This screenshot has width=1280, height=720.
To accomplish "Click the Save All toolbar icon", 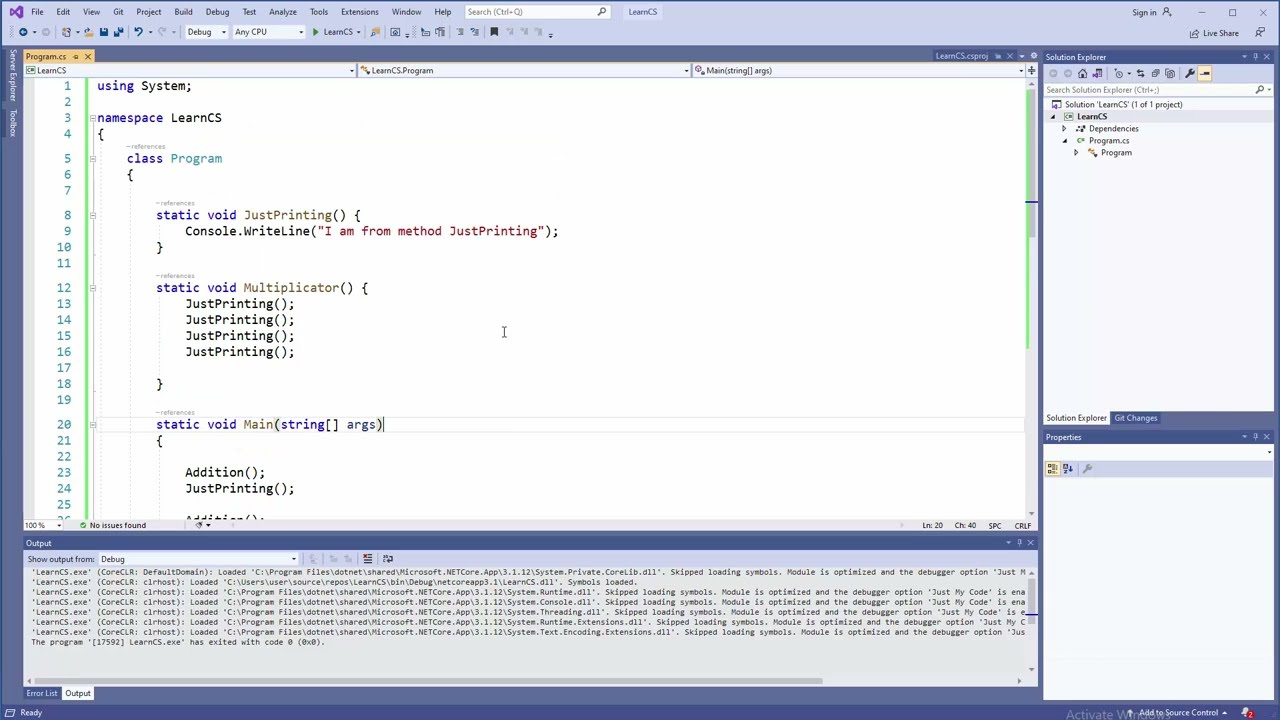I will pos(118,32).
